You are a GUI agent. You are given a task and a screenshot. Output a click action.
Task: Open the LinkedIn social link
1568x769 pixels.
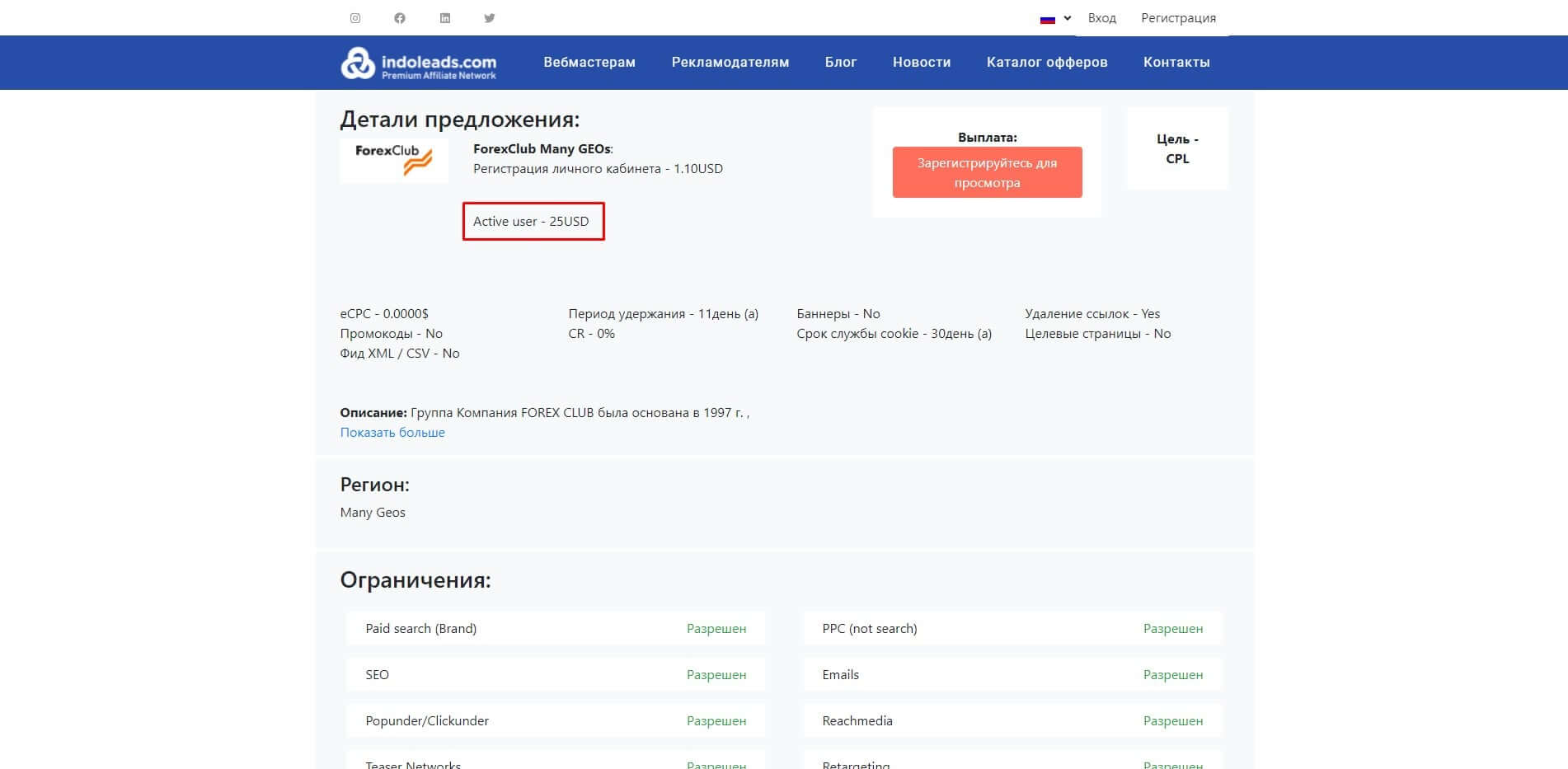[x=445, y=18]
